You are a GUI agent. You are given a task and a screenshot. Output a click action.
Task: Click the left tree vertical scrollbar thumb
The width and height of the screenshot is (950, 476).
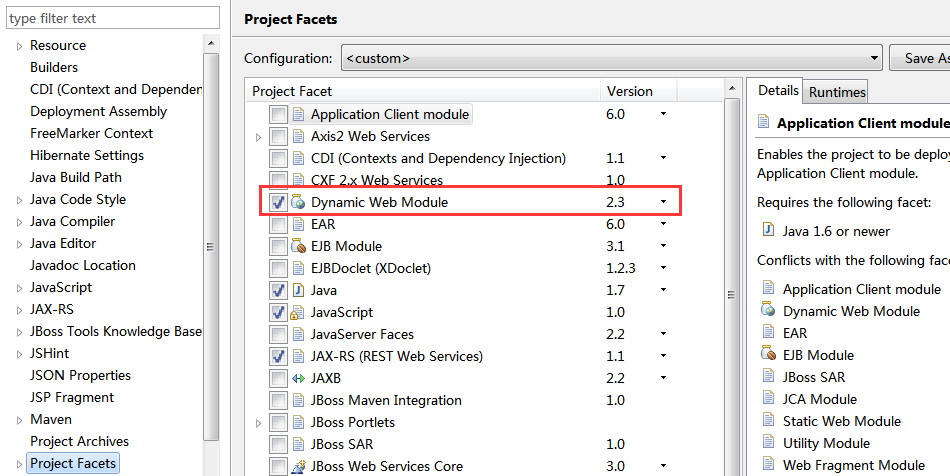coord(211,246)
